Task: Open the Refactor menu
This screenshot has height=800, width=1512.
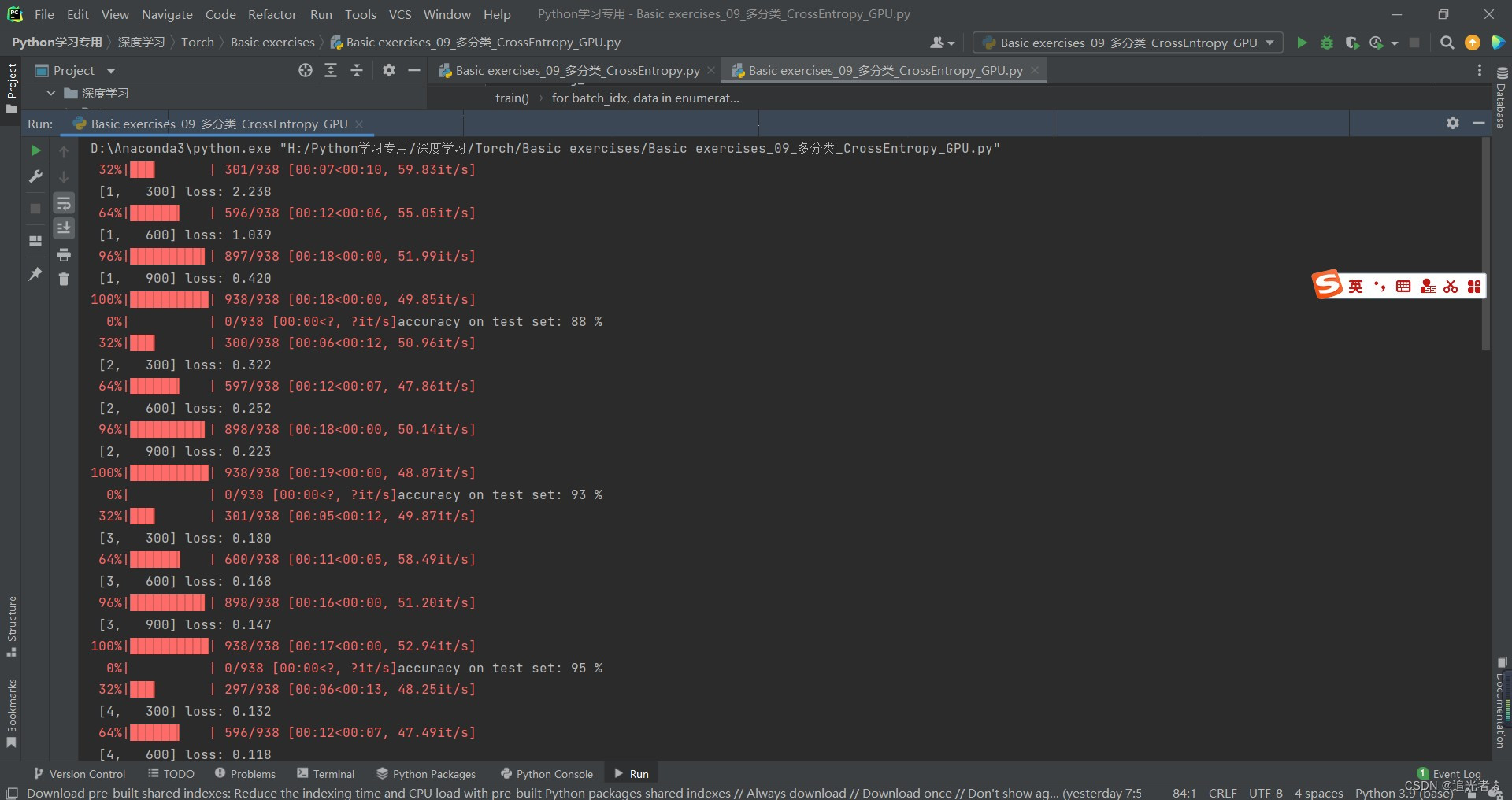Action: (272, 14)
